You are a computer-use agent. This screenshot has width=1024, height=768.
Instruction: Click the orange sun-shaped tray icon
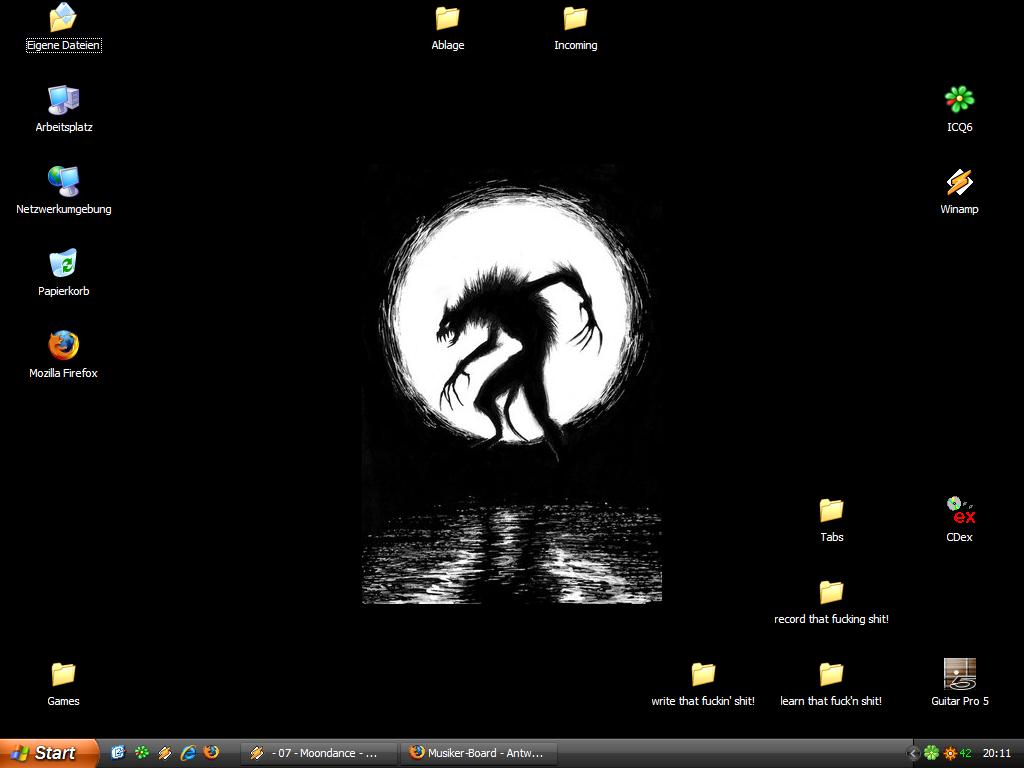[x=950, y=754]
